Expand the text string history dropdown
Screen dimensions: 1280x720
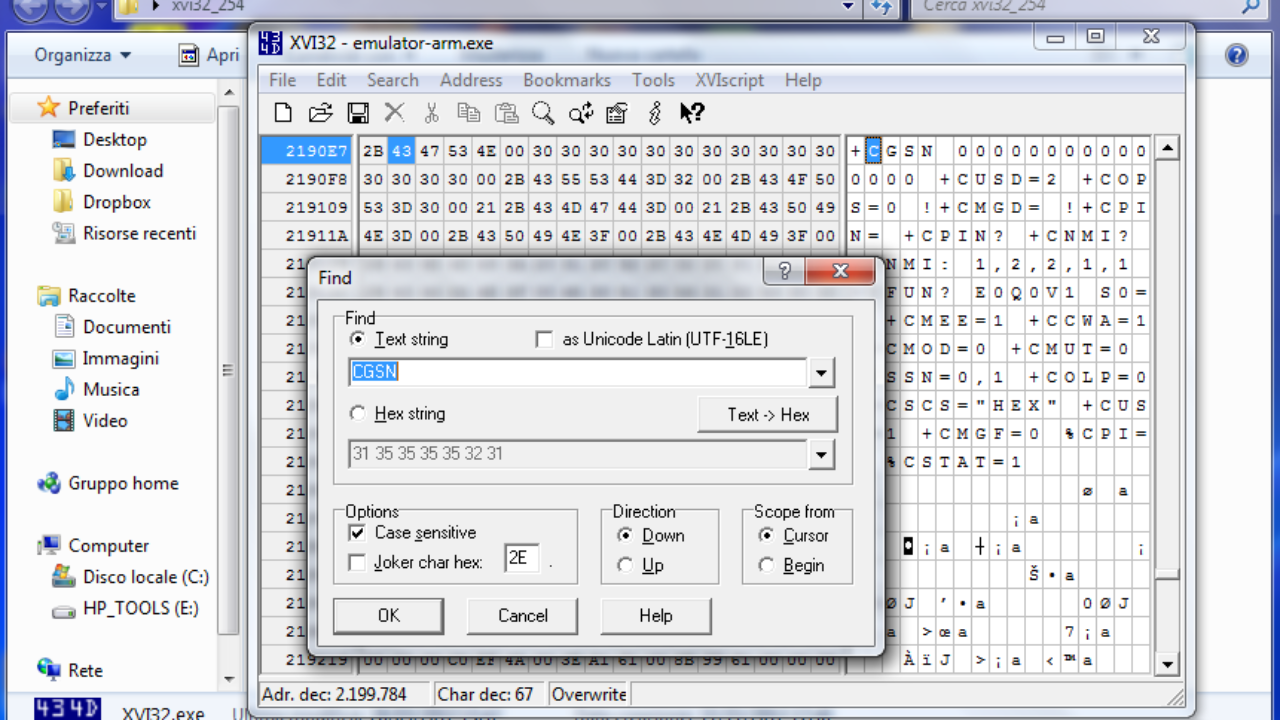click(821, 374)
